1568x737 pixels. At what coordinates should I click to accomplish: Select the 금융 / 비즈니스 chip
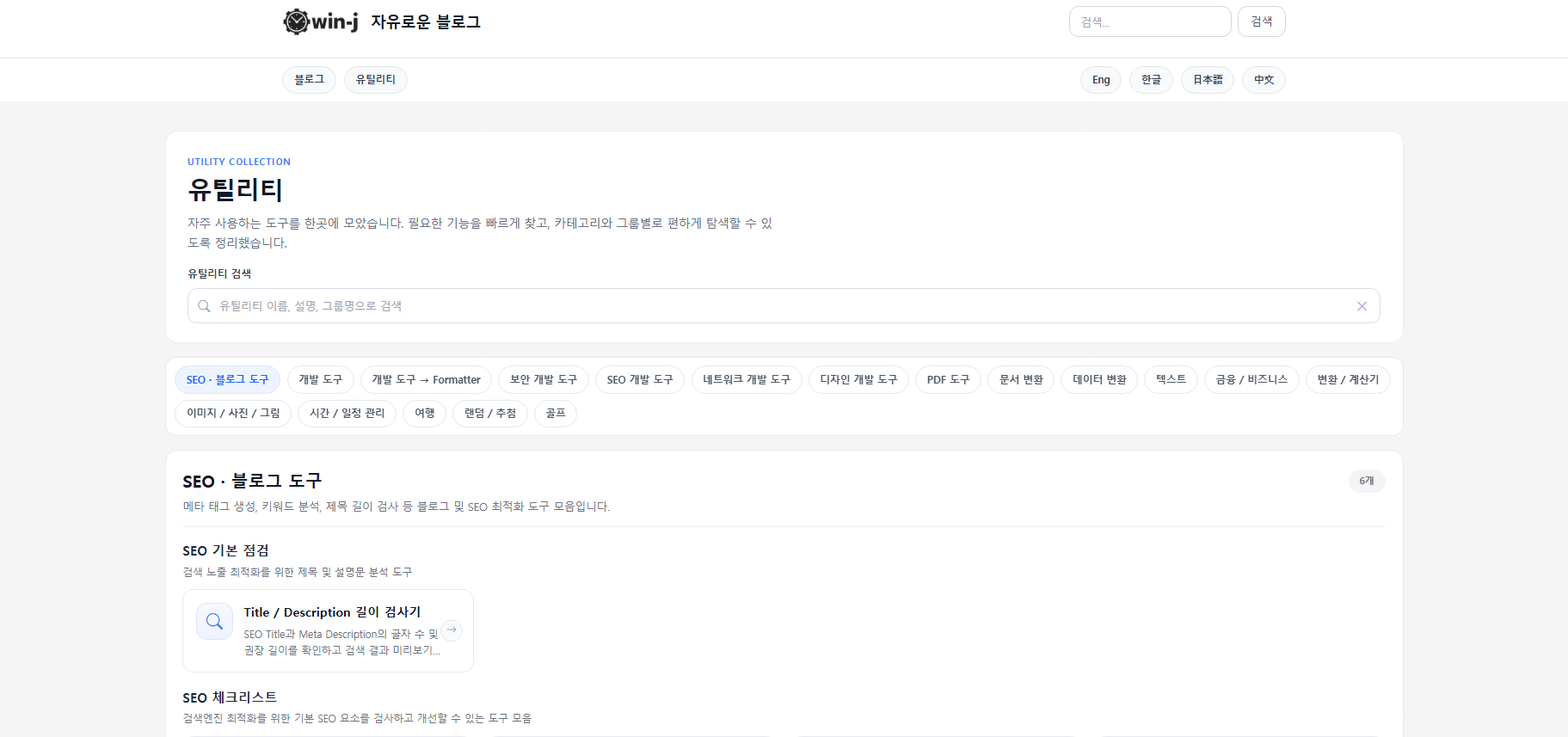[x=1251, y=379]
